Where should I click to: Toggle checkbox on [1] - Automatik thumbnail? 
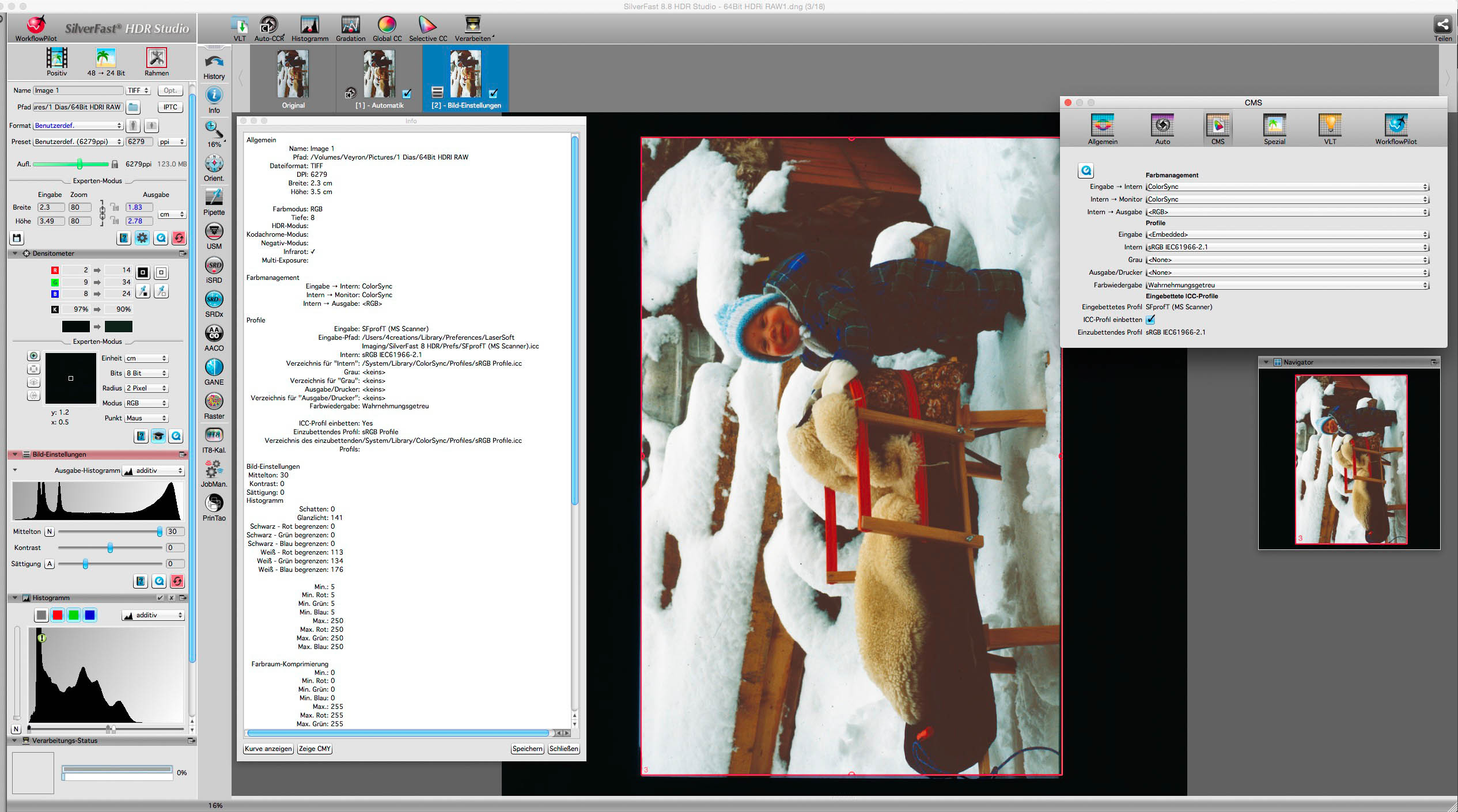point(407,93)
